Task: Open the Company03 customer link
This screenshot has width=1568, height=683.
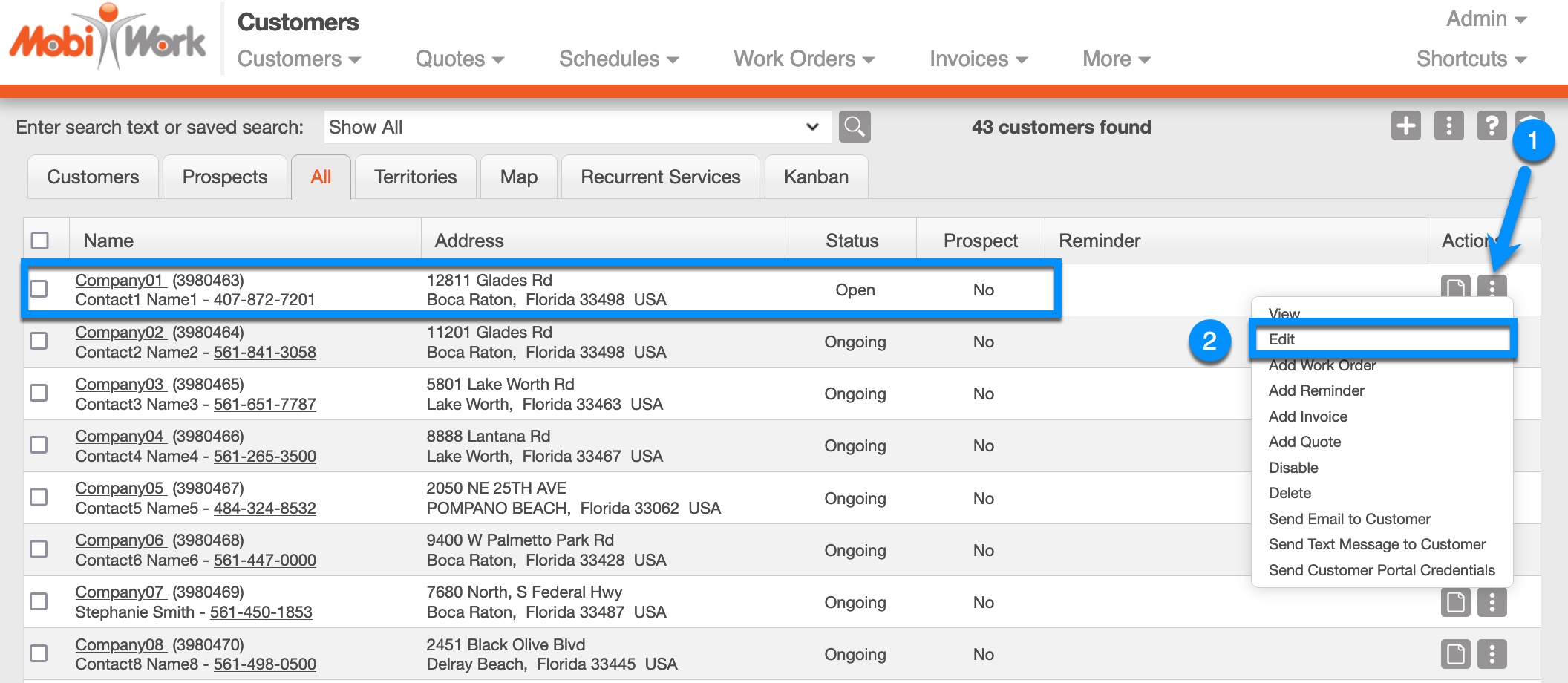Action: click(x=120, y=384)
